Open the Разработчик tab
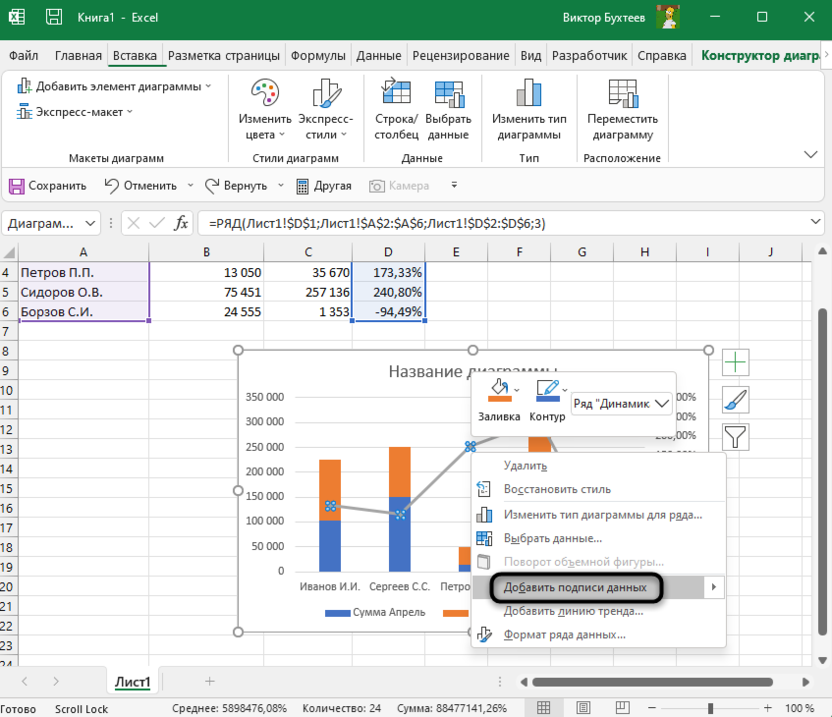Viewport: 832px width, 717px height. (x=589, y=56)
